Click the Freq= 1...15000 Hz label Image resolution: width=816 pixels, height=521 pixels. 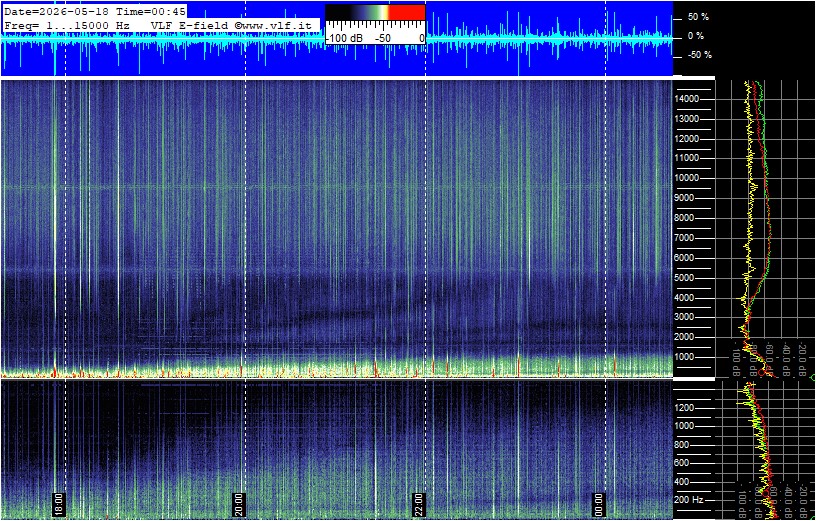point(67,25)
